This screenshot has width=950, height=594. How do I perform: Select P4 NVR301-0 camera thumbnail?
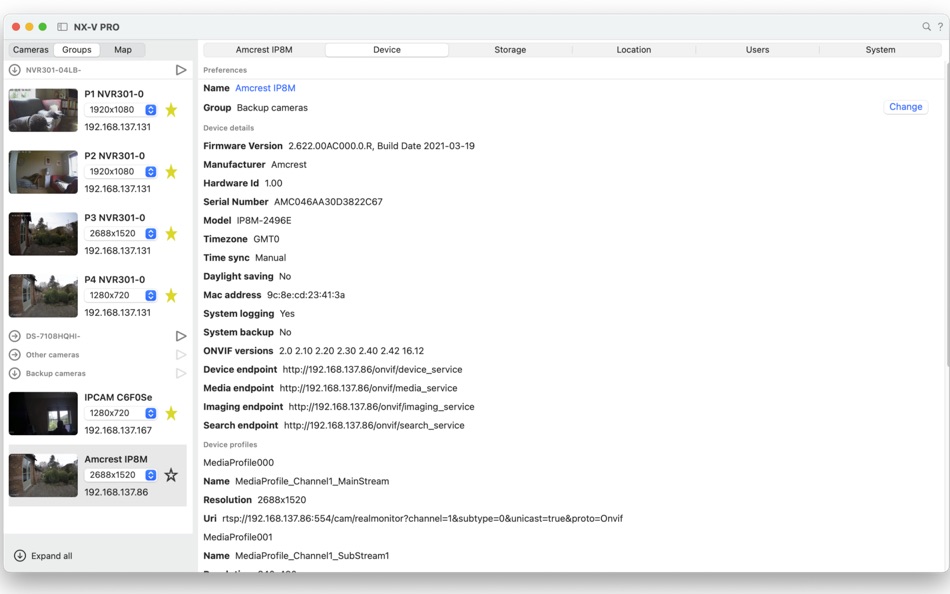tap(43, 296)
